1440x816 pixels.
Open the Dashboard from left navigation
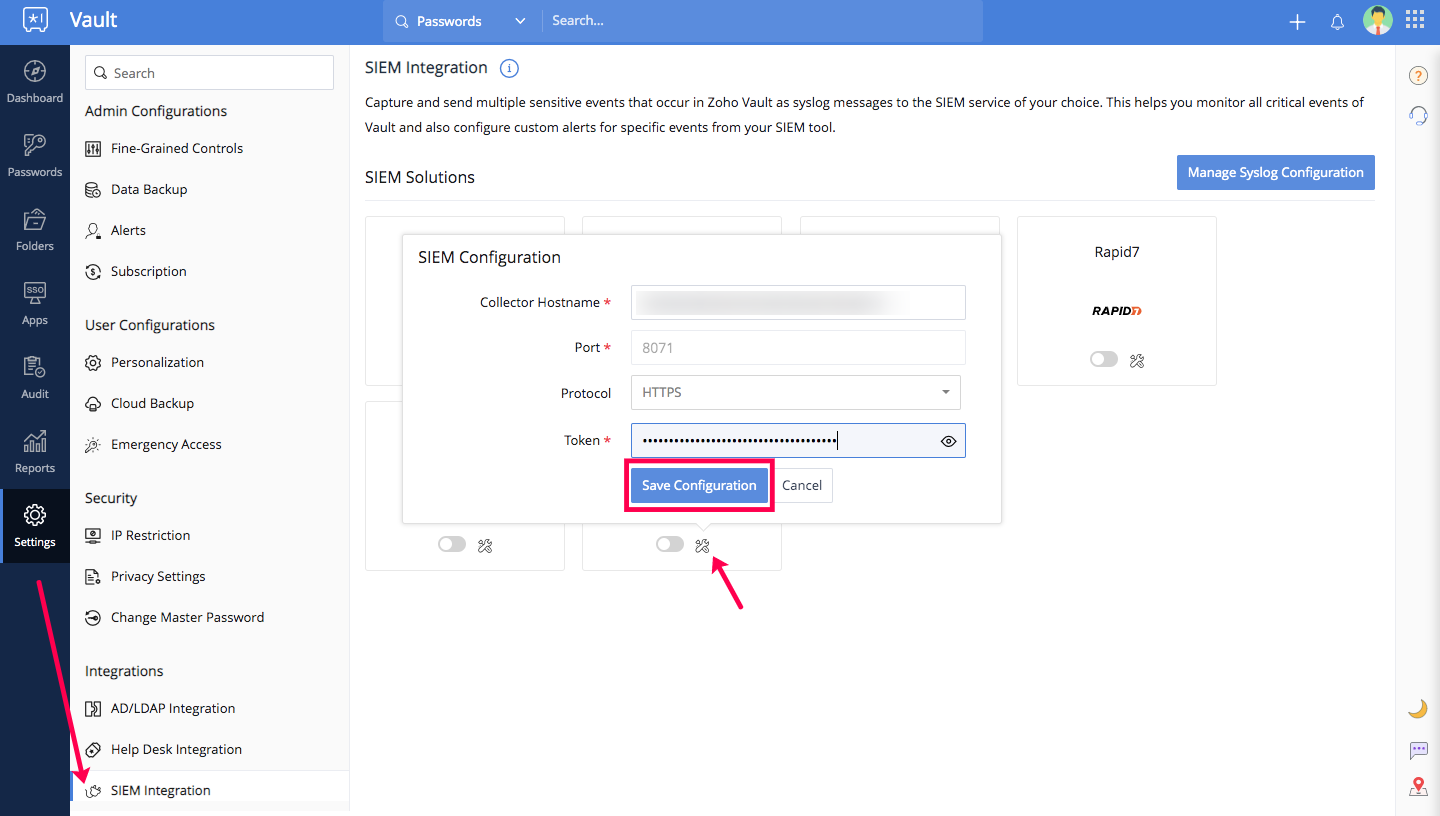34,82
